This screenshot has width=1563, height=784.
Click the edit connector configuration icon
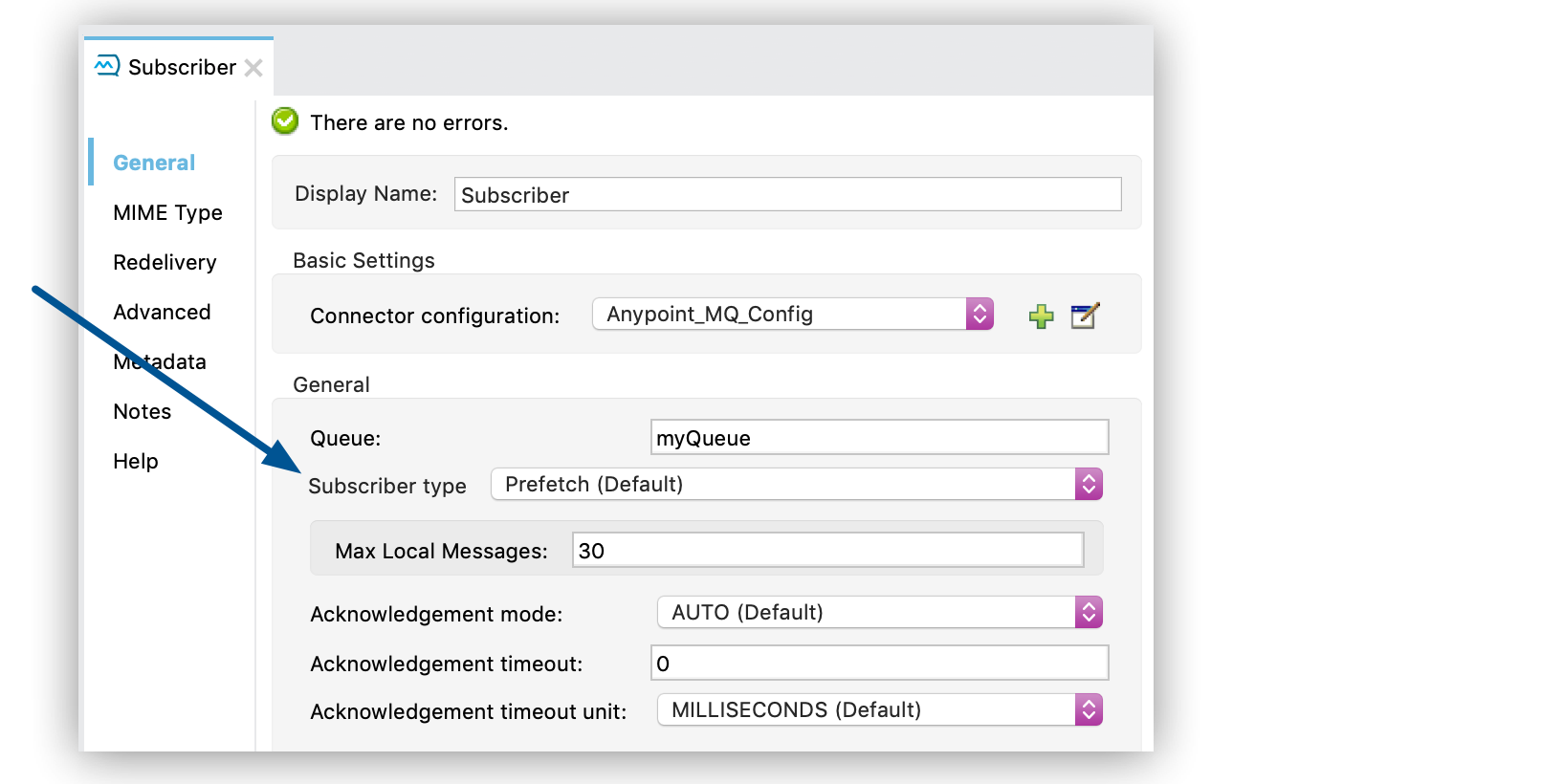[x=1085, y=316]
